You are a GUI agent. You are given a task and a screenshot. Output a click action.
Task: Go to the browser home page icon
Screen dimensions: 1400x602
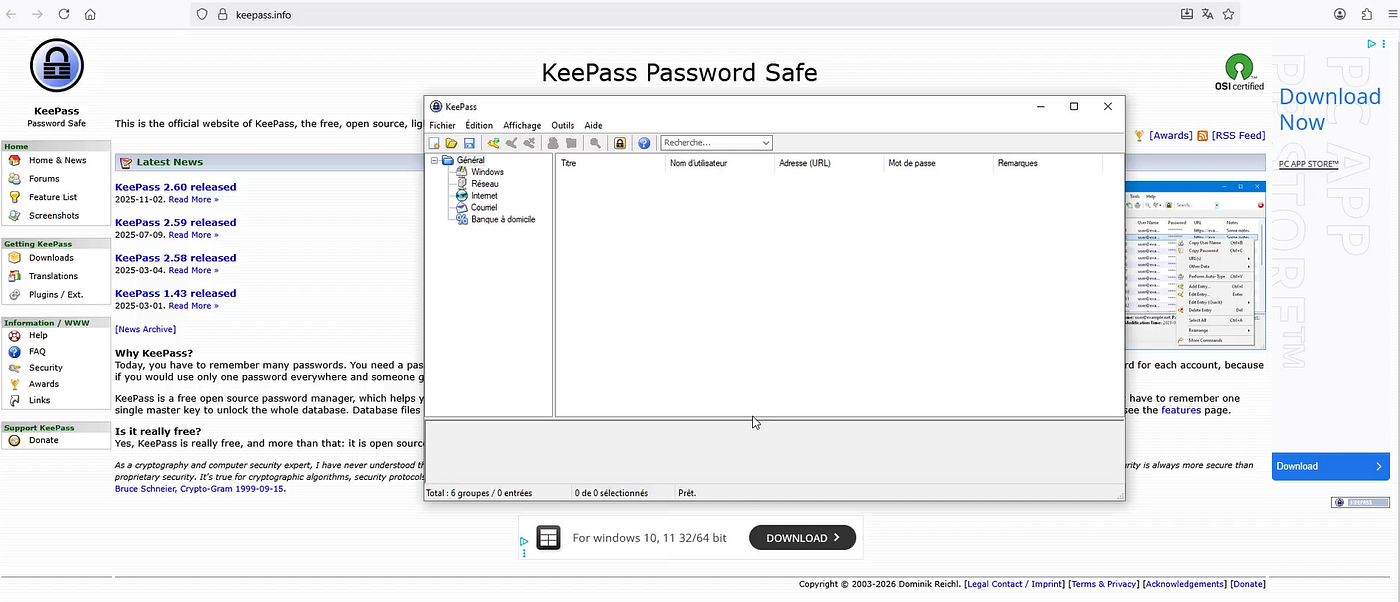pyautogui.click(x=90, y=14)
